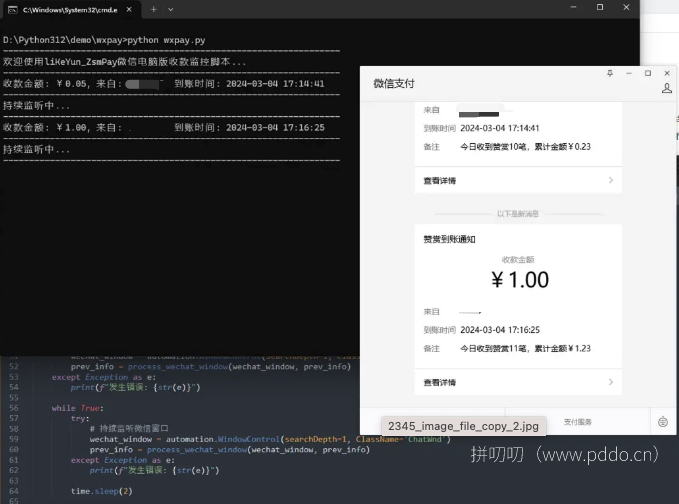Close the WeChat Pay window

pos(667,73)
